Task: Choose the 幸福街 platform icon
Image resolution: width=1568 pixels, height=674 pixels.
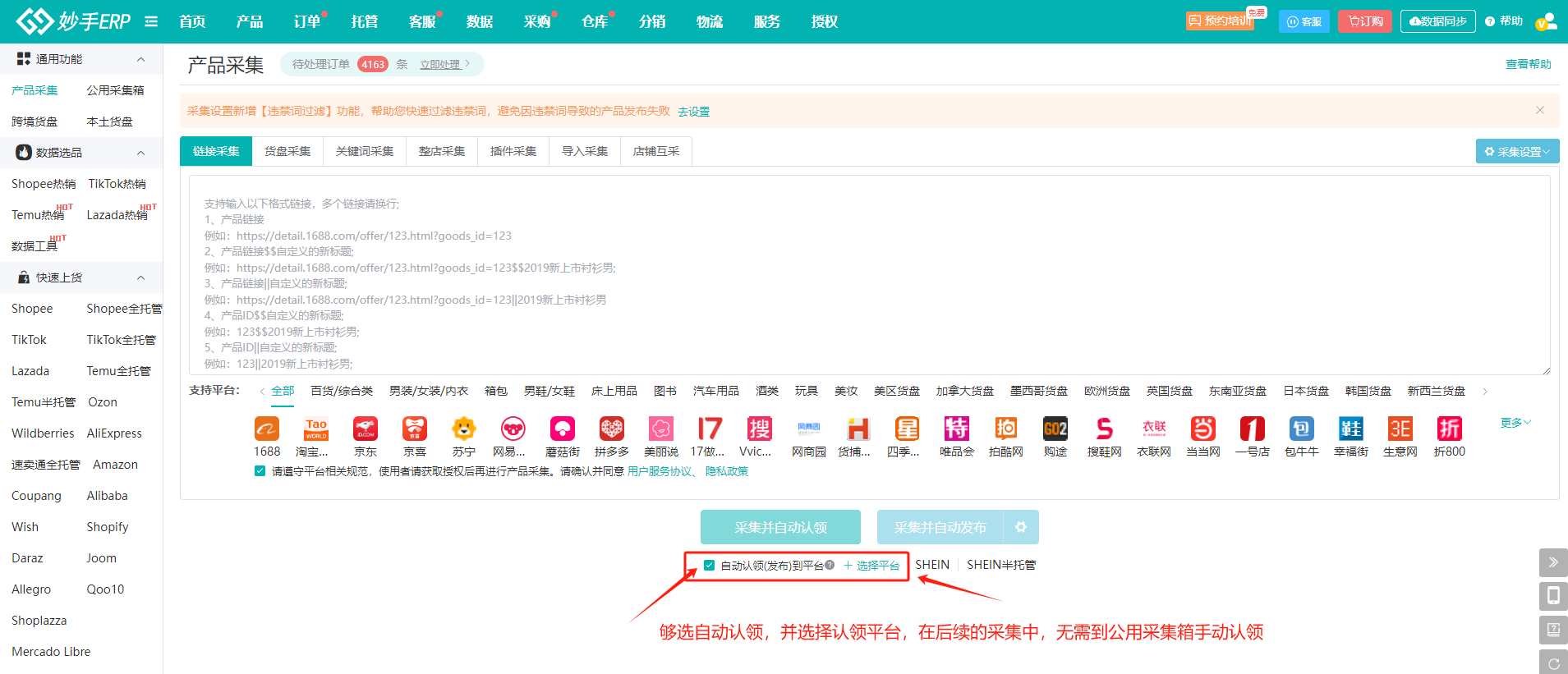Action: (x=1351, y=429)
